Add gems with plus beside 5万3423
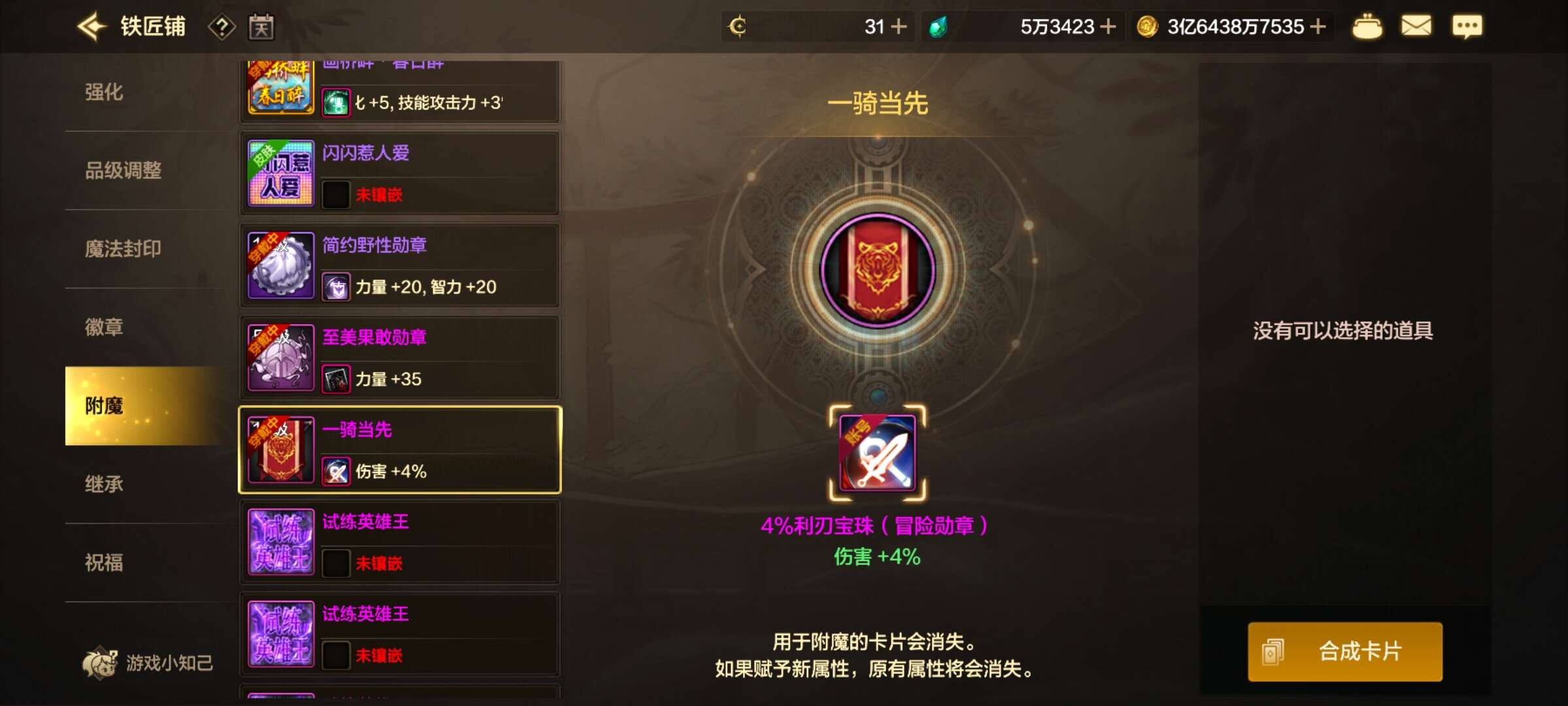 pos(1108,27)
